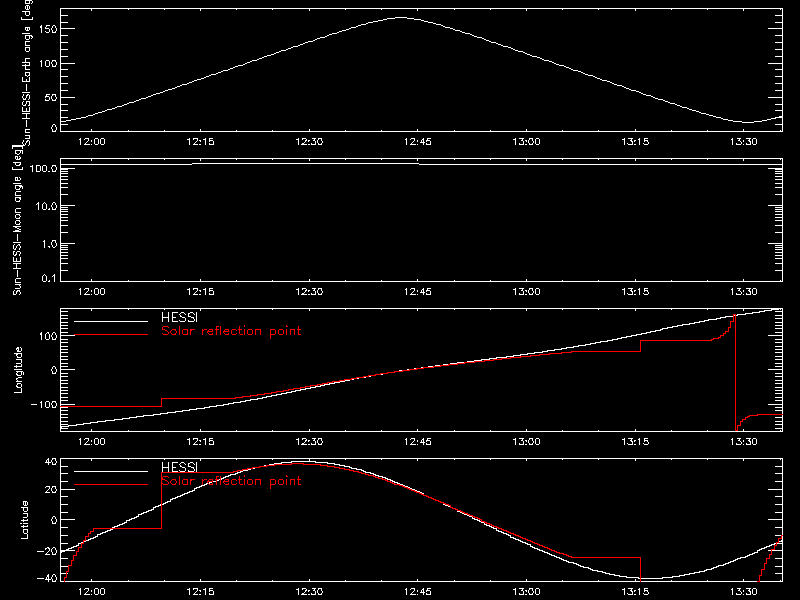Screen dimensions: 800x600
Task: Click the peak of the Earth angle curve
Action: click(401, 18)
